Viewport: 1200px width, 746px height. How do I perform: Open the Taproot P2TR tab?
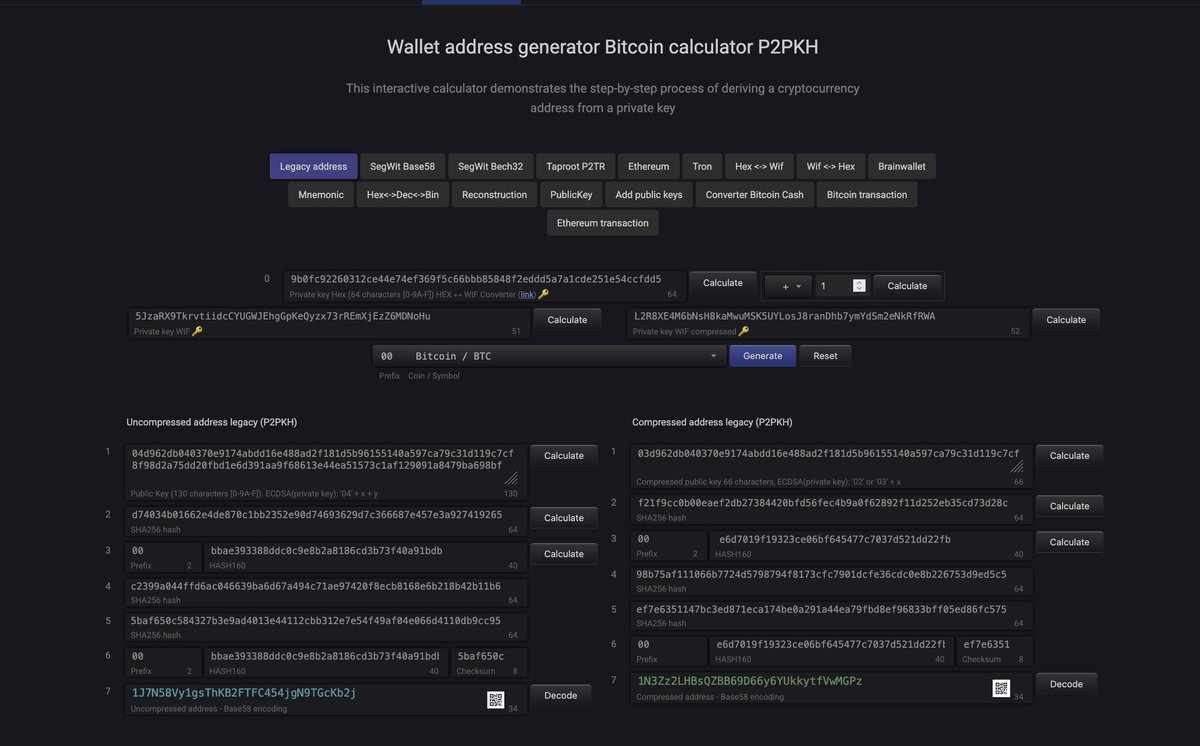(x=575, y=167)
